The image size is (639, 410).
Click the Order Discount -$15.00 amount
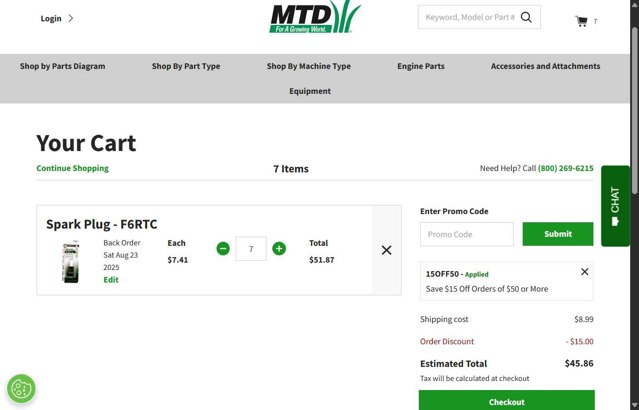(x=580, y=341)
